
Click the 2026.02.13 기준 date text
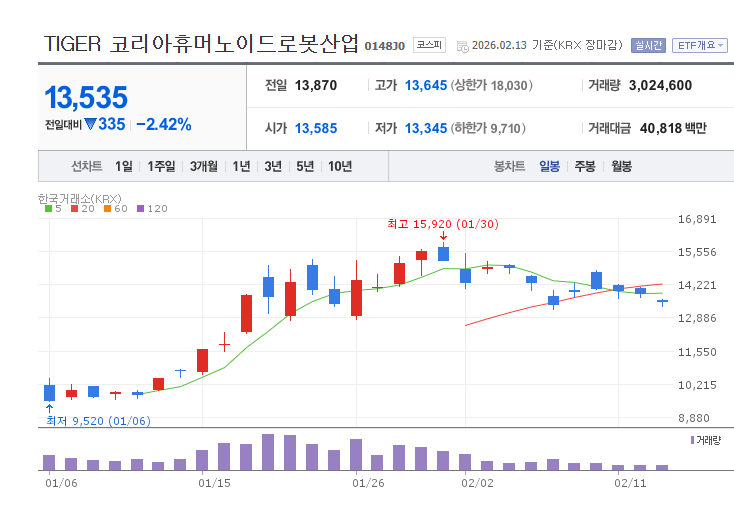point(513,45)
